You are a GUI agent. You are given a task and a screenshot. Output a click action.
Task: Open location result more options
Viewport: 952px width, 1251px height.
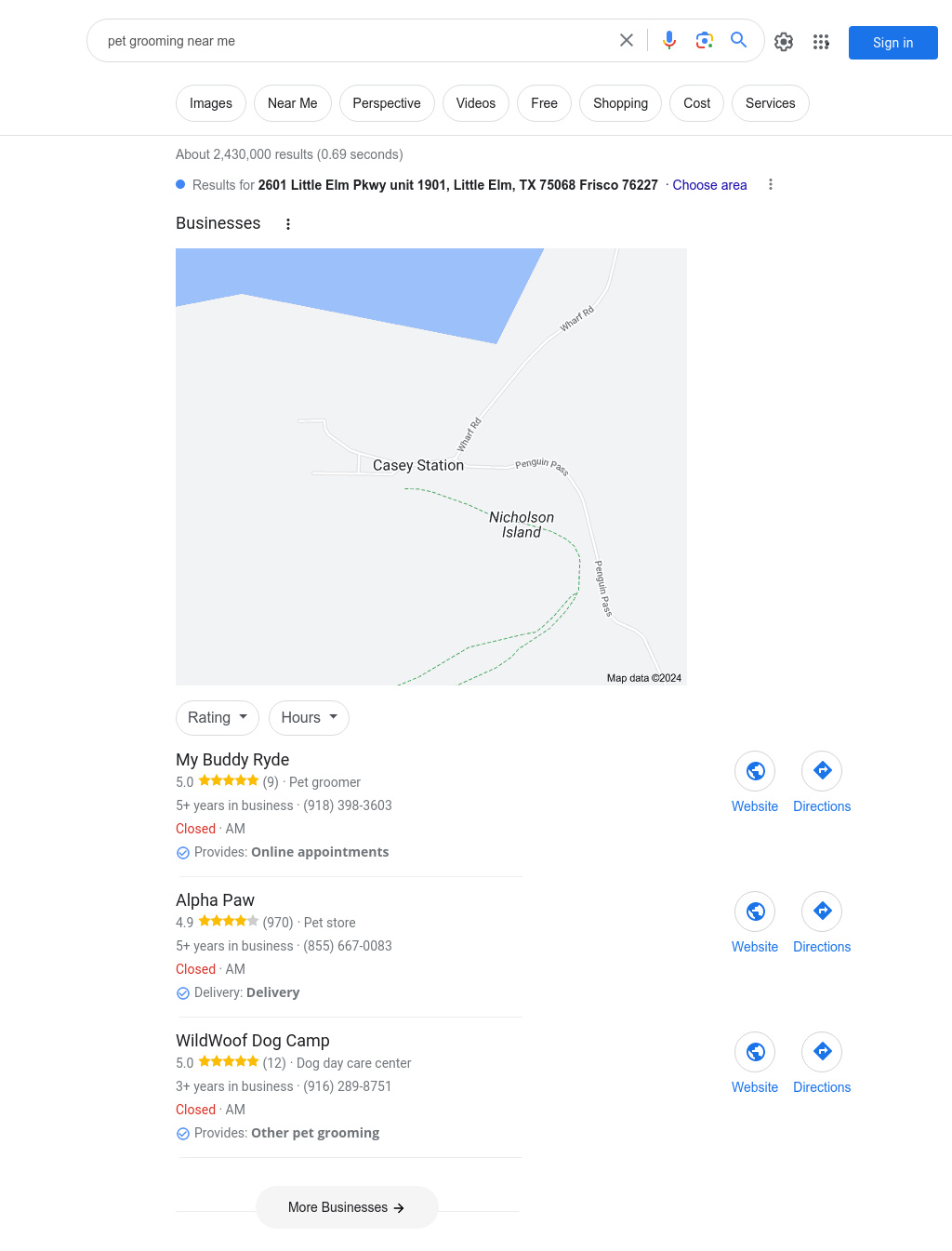[771, 185]
